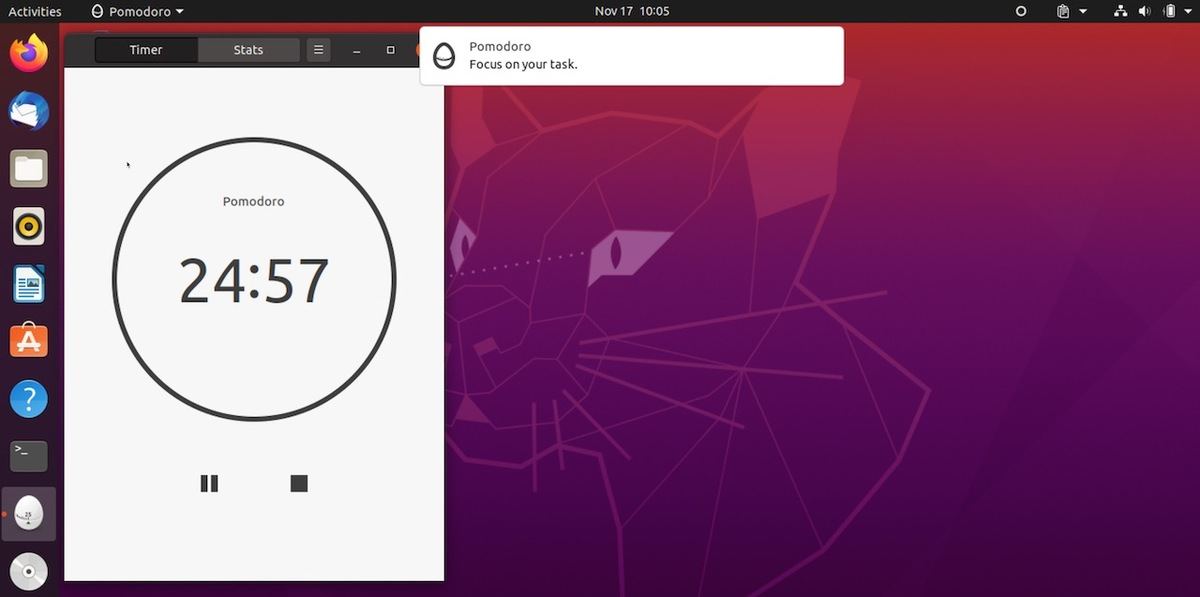Image resolution: width=1200 pixels, height=597 pixels.
Task: Launch Terminal from the dock
Action: pos(29,457)
